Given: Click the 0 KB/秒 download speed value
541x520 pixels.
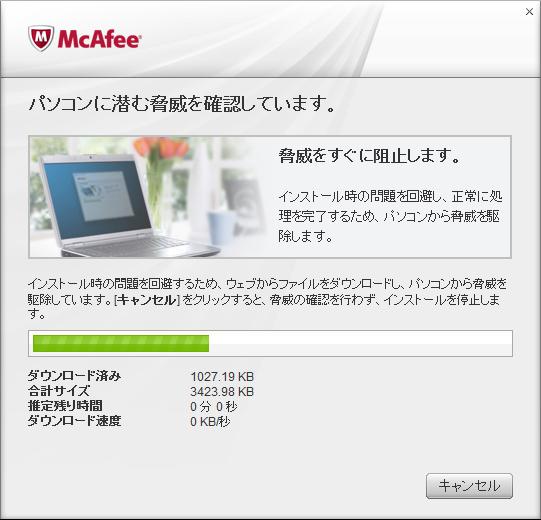Looking at the screenshot, I should click(x=210, y=422).
